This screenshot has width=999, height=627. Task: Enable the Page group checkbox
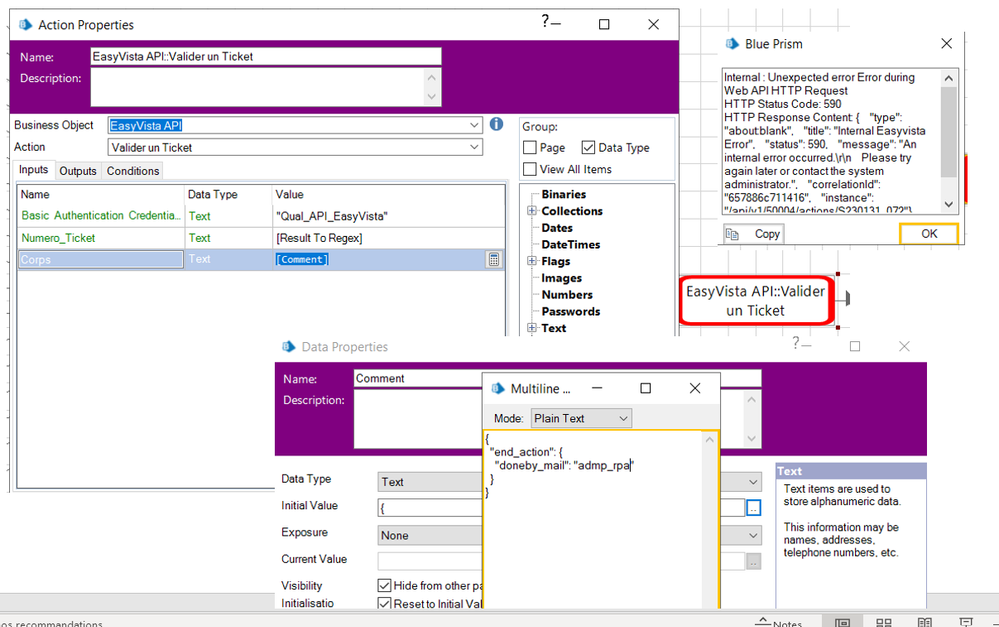tap(530, 148)
